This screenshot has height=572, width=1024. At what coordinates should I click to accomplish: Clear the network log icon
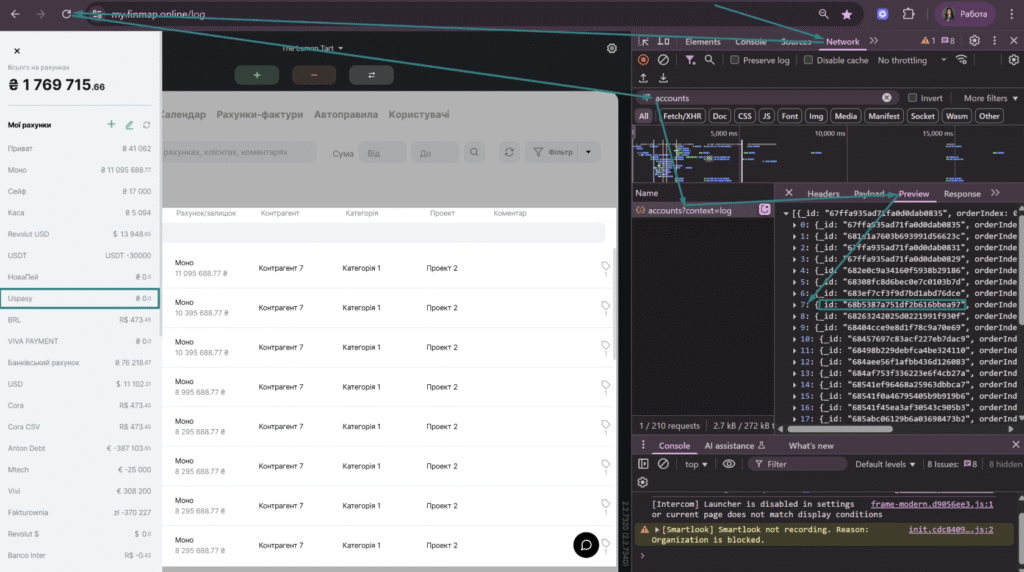click(x=663, y=59)
